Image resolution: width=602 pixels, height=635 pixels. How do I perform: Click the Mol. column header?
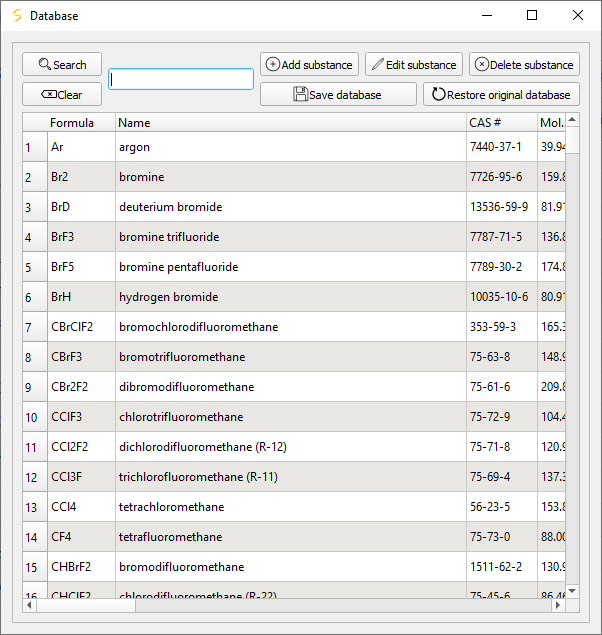tap(551, 122)
